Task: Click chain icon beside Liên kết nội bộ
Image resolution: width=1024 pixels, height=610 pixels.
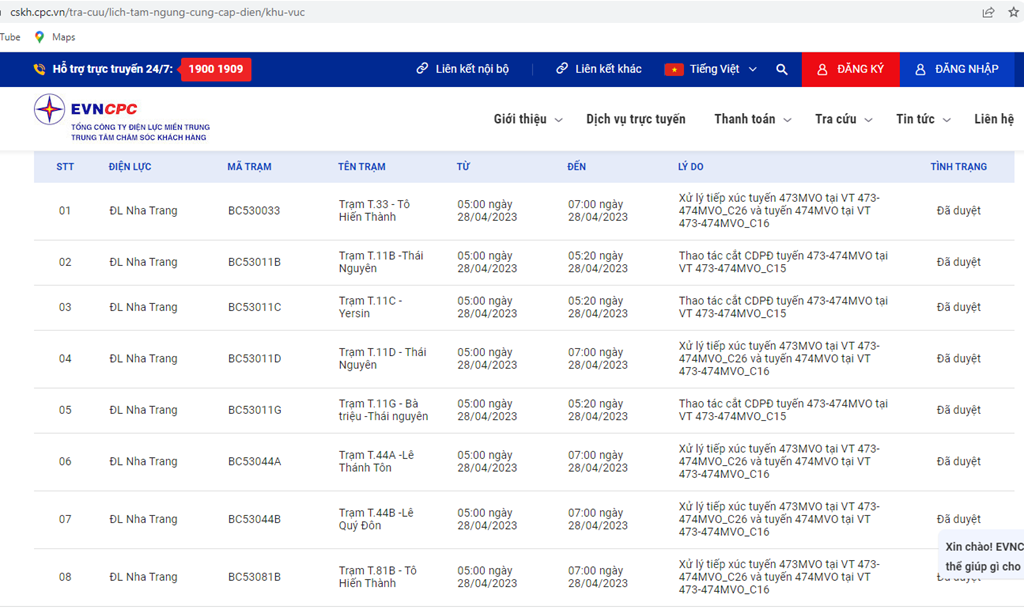Action: tap(423, 70)
